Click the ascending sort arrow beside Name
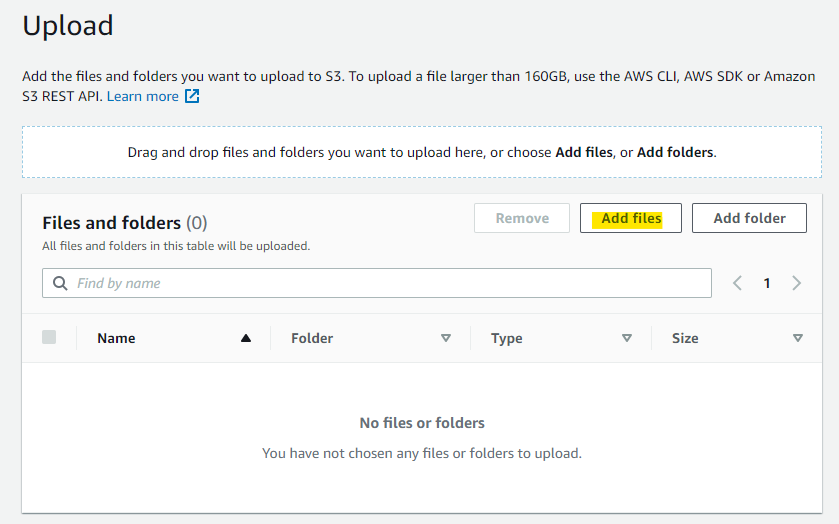Image resolution: width=839 pixels, height=524 pixels. click(x=246, y=338)
